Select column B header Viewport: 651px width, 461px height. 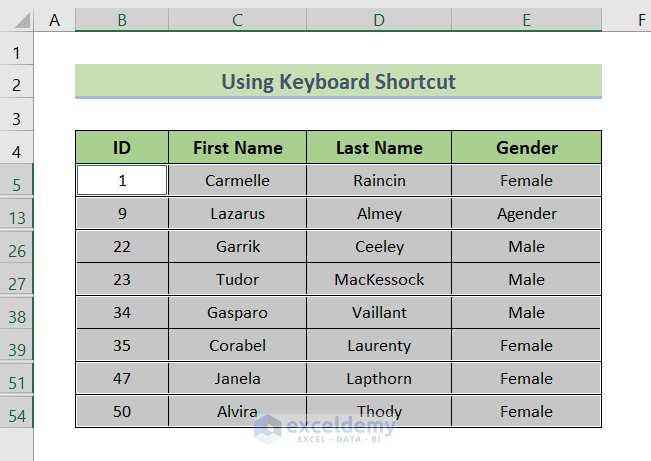[x=122, y=20]
